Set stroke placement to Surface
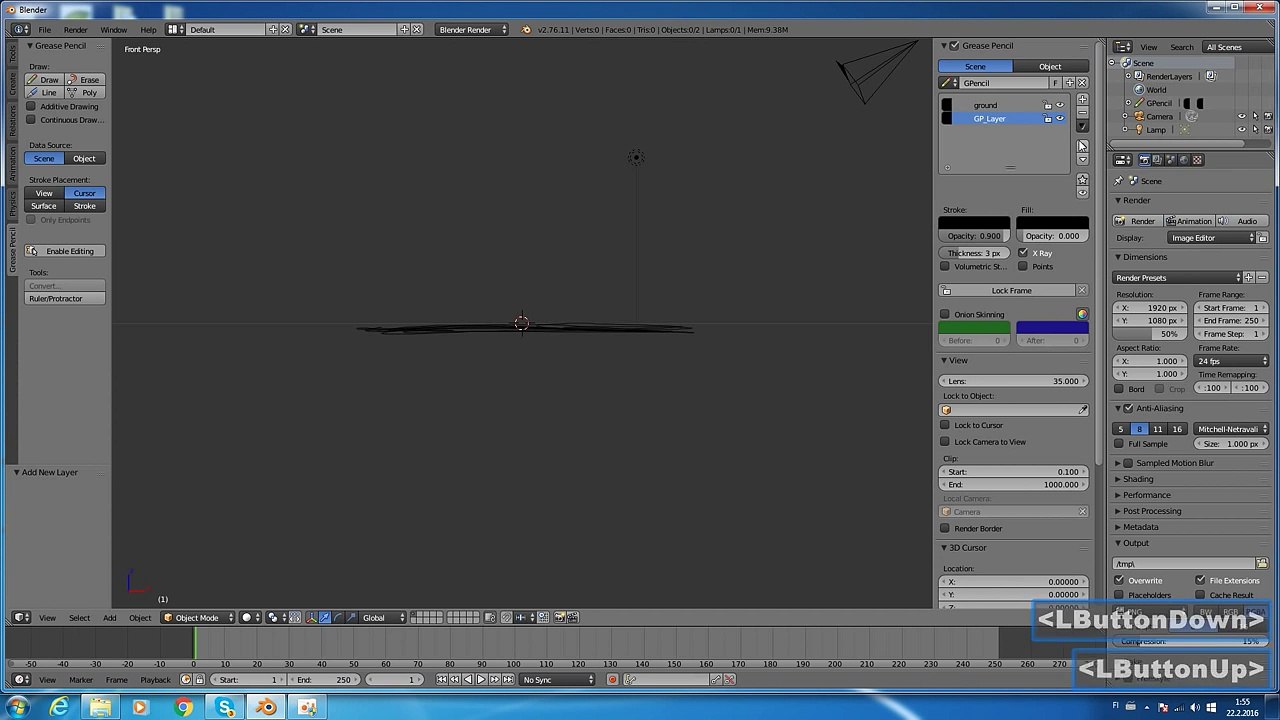 (x=44, y=206)
